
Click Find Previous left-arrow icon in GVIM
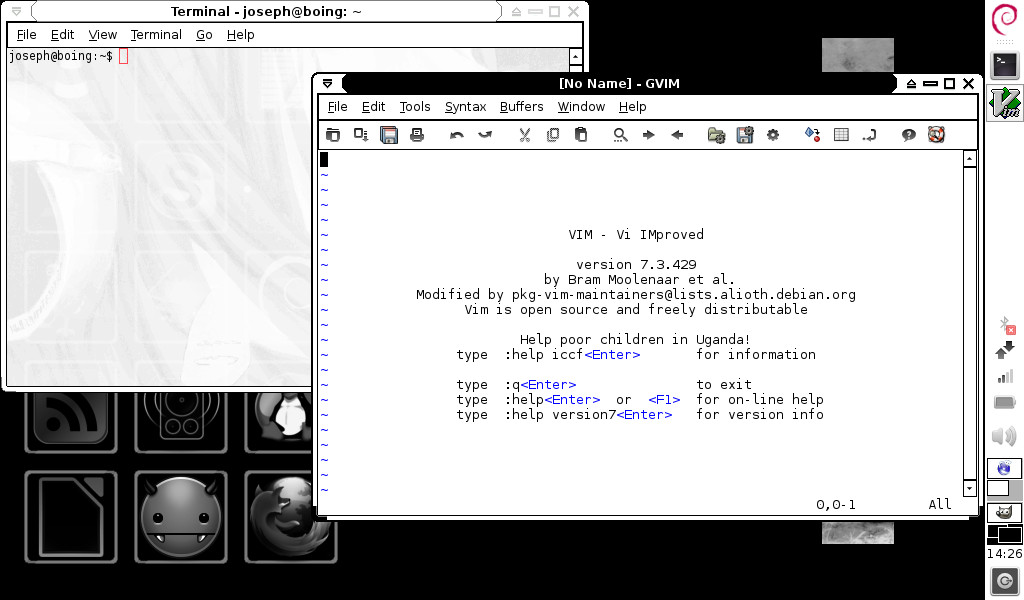click(677, 135)
